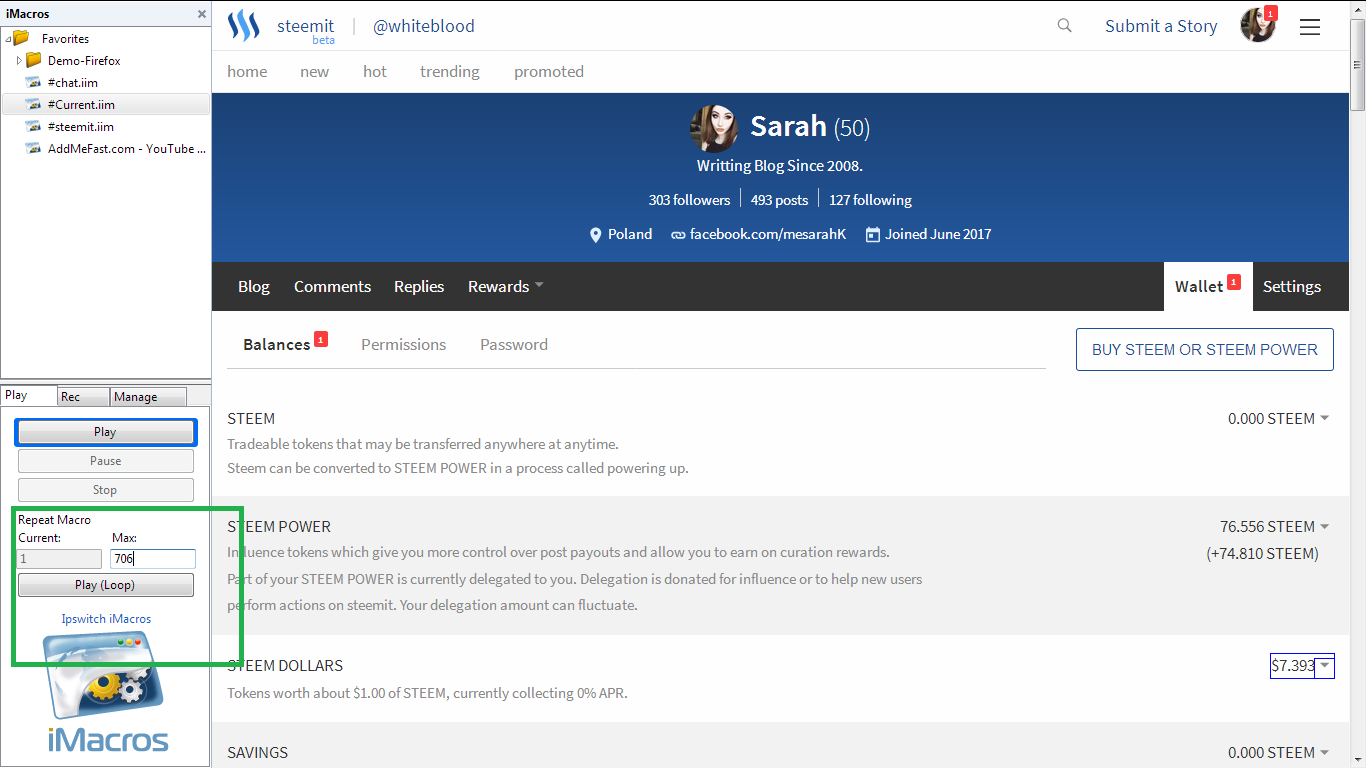Viewport: 1366px width, 768px height.
Task: Open the 0.000 STEEM balance dropdown
Action: coord(1325,418)
